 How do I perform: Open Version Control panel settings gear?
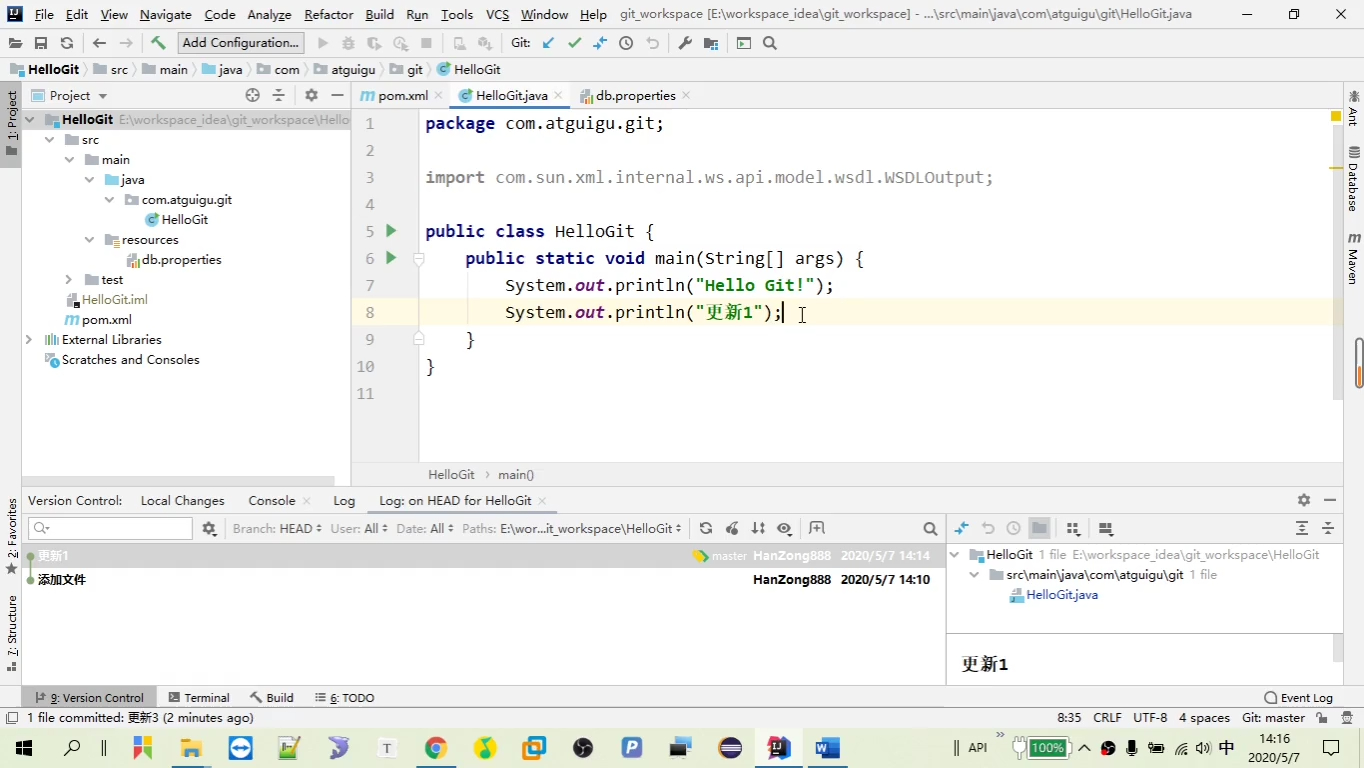pos(1304,500)
